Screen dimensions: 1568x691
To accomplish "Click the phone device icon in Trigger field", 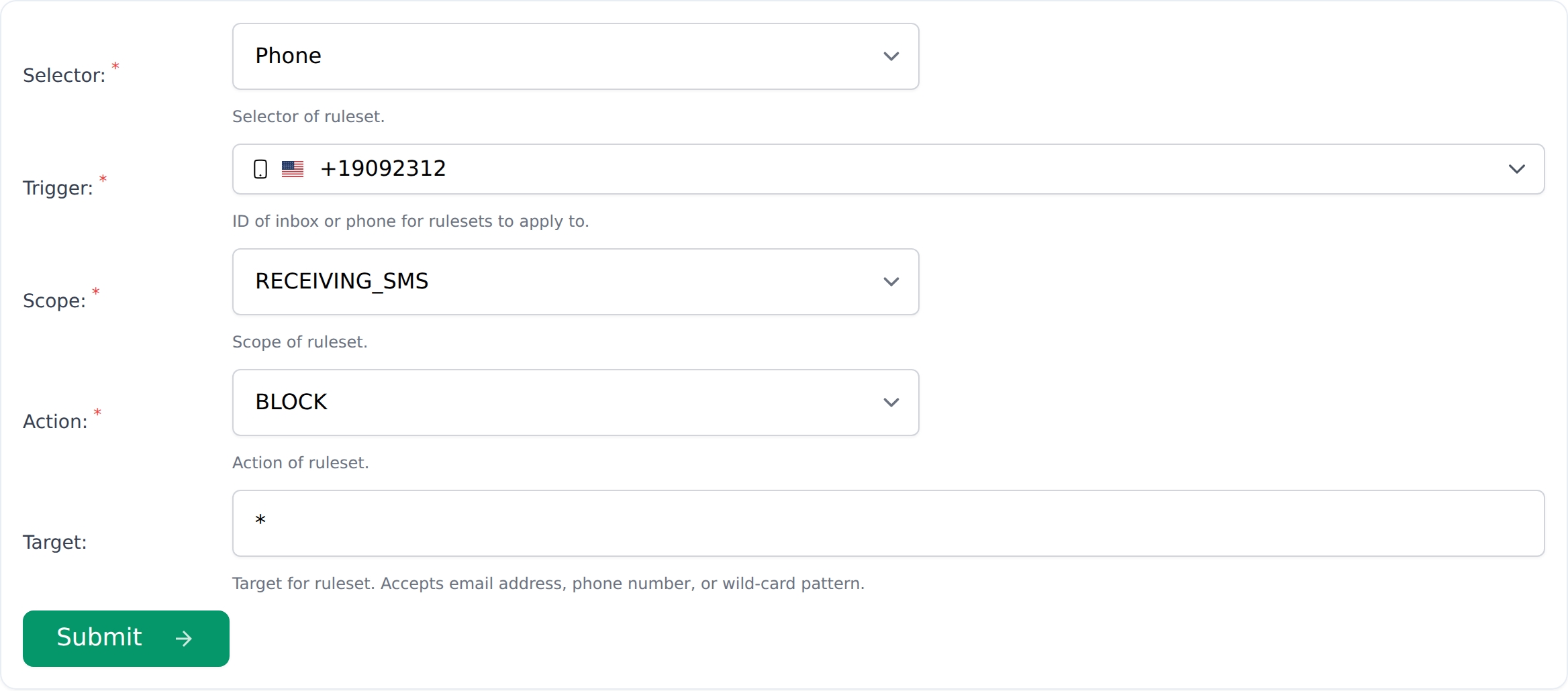I will click(260, 169).
